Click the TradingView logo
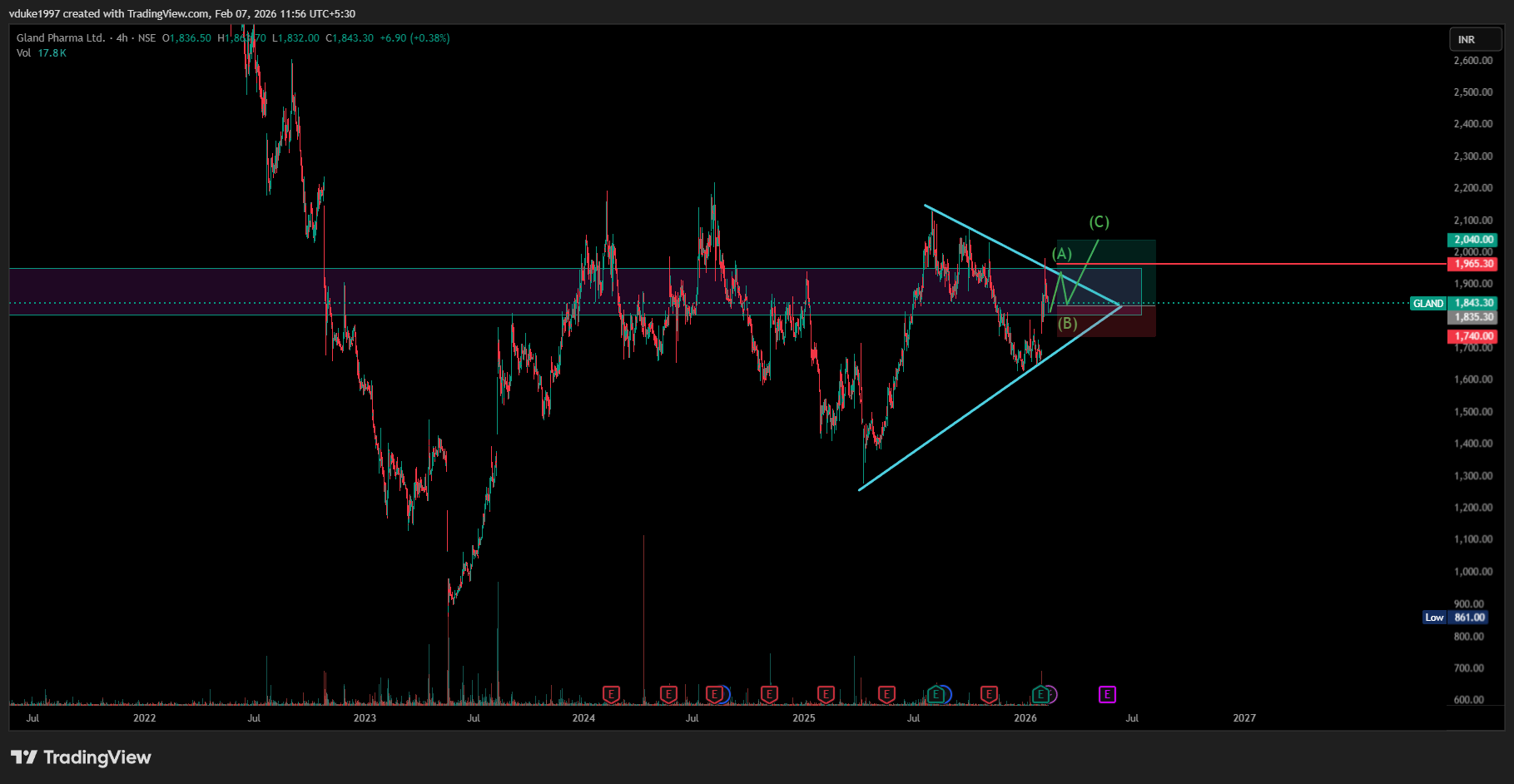The height and width of the screenshot is (784, 1514). click(x=81, y=757)
